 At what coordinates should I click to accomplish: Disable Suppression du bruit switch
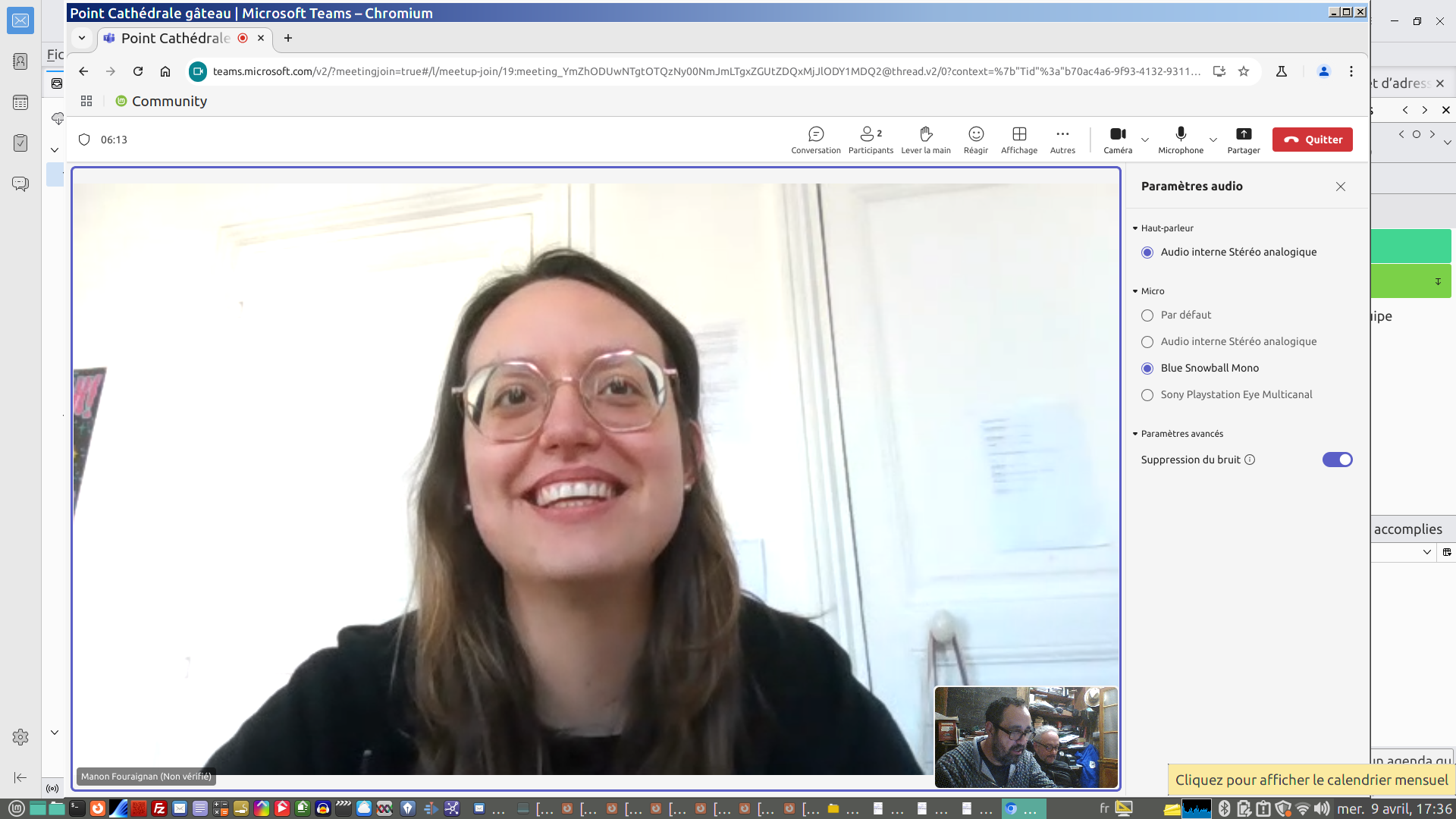[1337, 460]
